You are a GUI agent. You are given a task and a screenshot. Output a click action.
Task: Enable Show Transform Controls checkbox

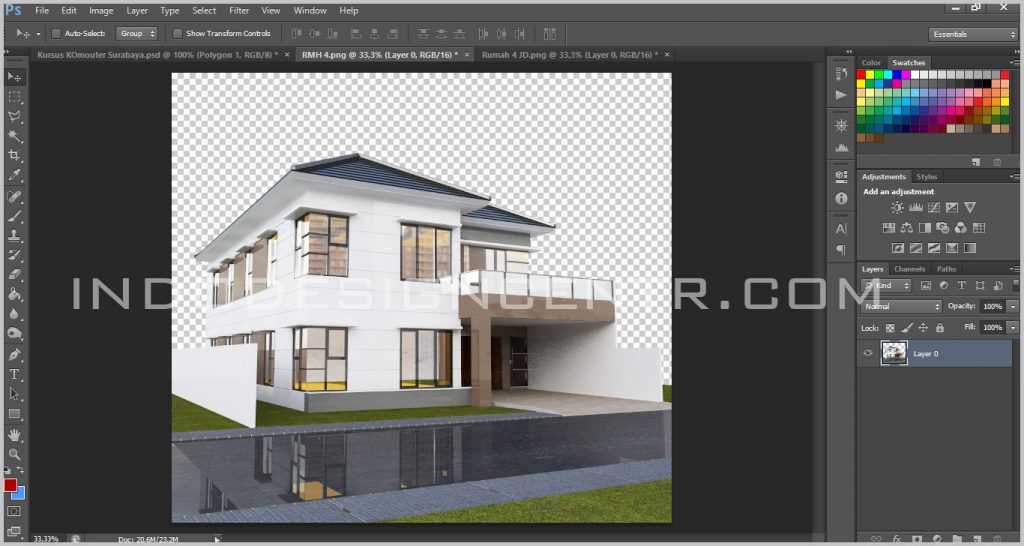pos(177,33)
